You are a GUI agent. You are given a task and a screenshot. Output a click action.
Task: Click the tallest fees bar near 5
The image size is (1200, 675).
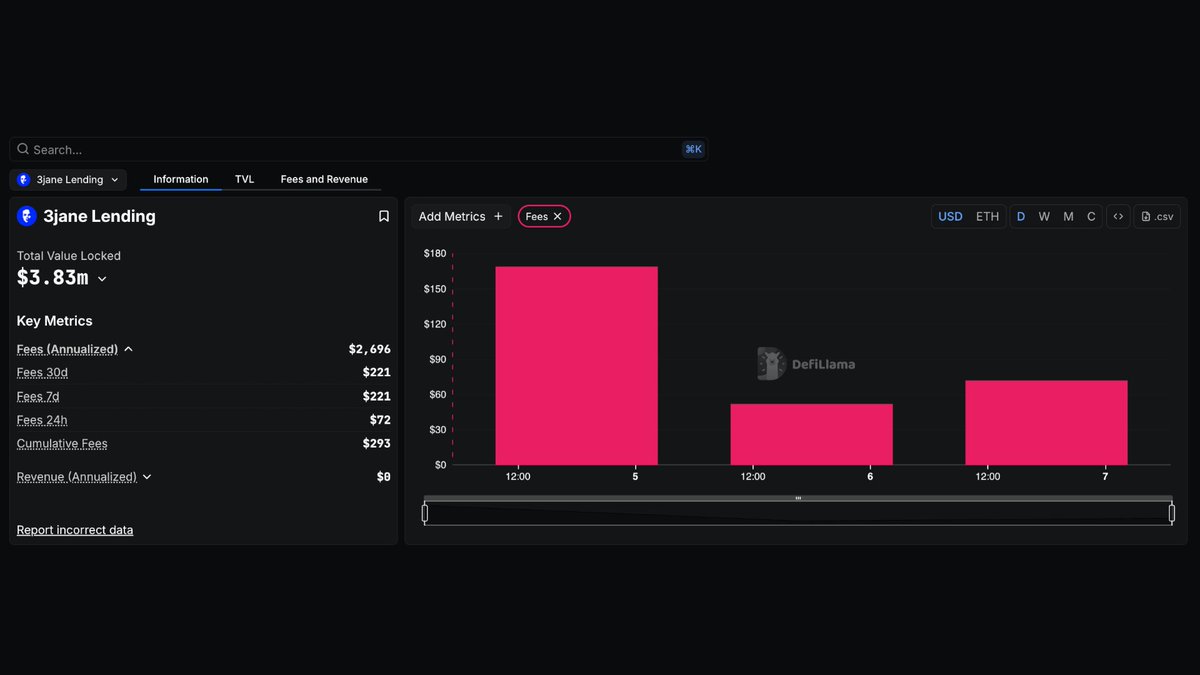[576, 365]
